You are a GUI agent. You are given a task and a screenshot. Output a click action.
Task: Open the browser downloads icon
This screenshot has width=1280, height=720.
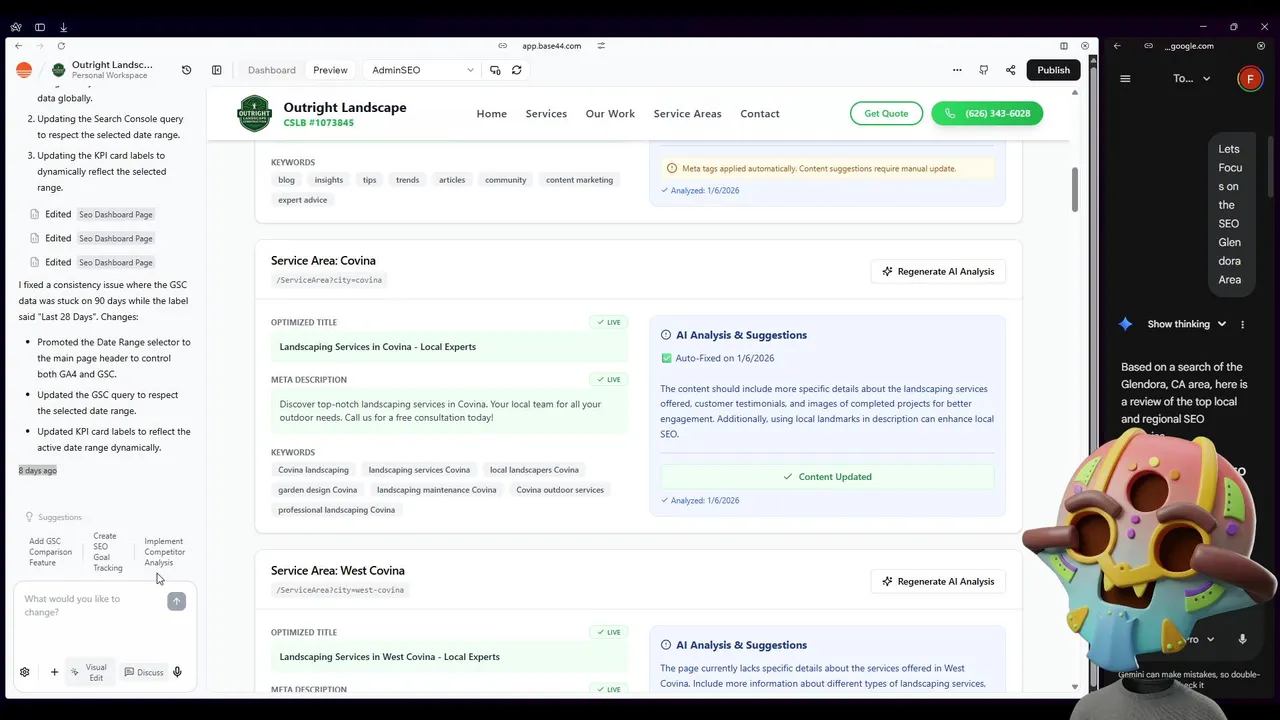point(63,27)
